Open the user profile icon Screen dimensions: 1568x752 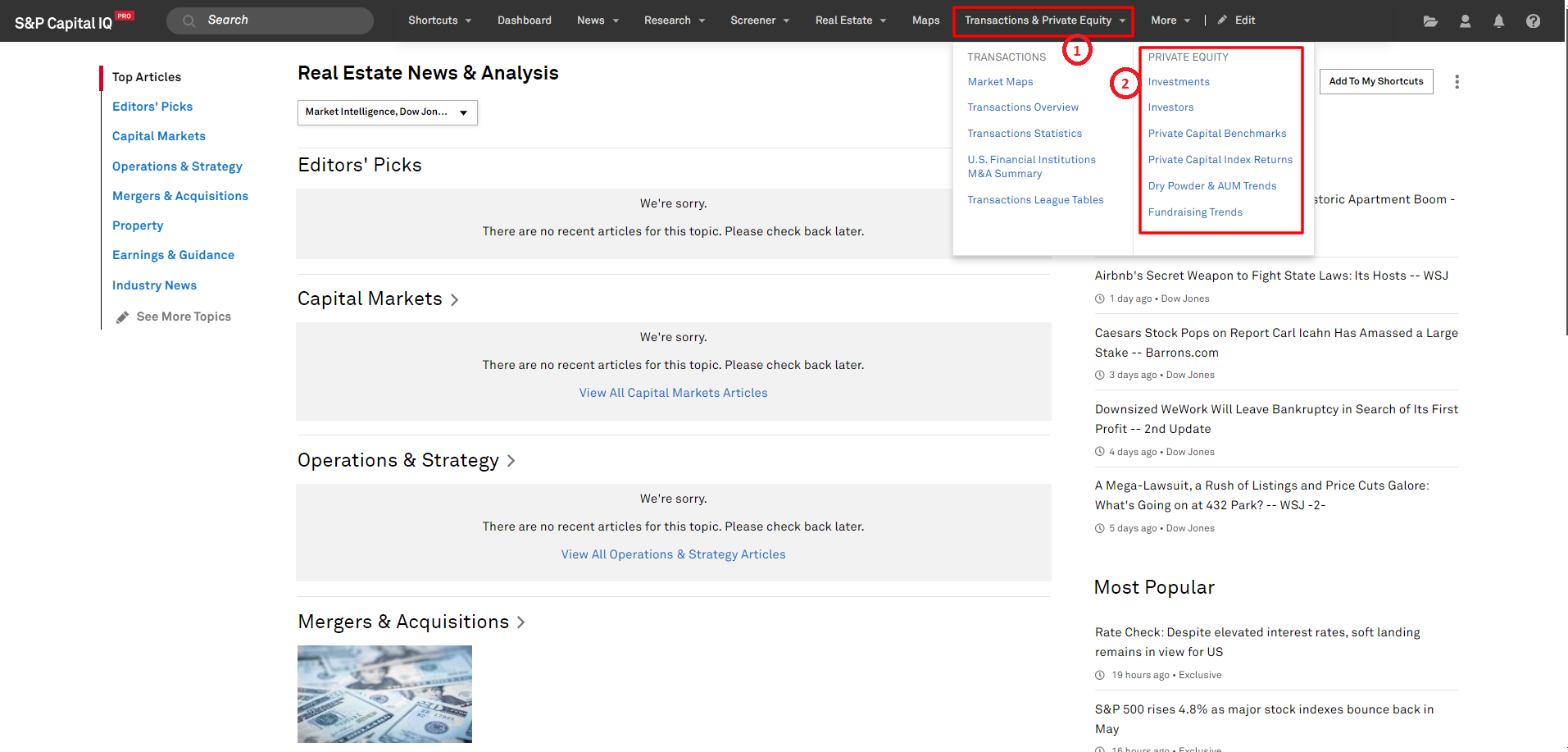[x=1465, y=21]
